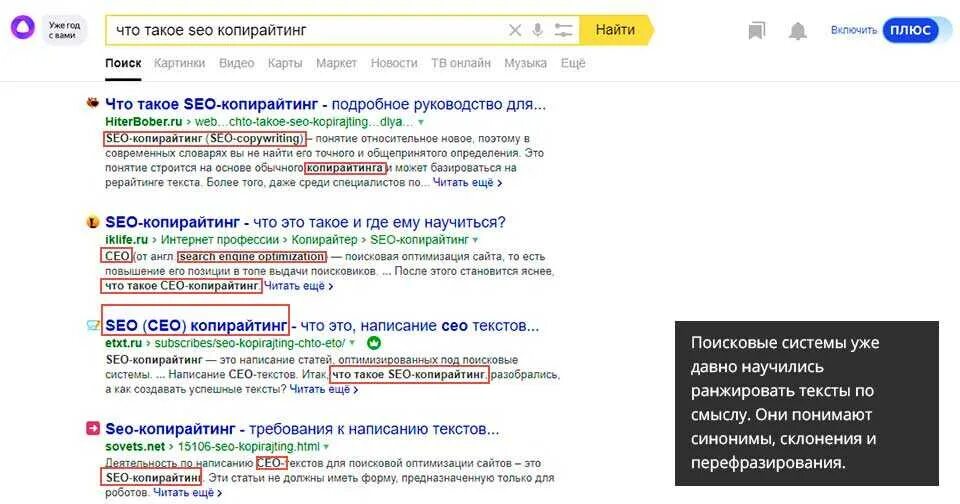The width and height of the screenshot is (960, 504).
Task: Click green verified badge beside etxt URL
Action: click(x=373, y=343)
